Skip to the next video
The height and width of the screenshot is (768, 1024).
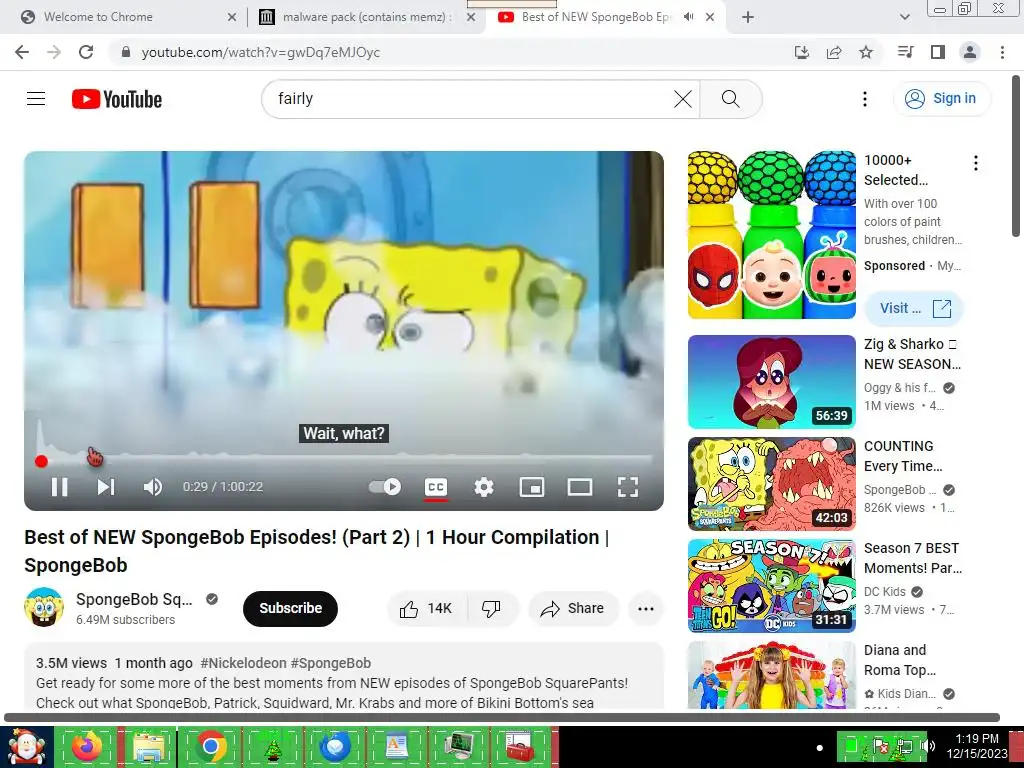coord(106,487)
